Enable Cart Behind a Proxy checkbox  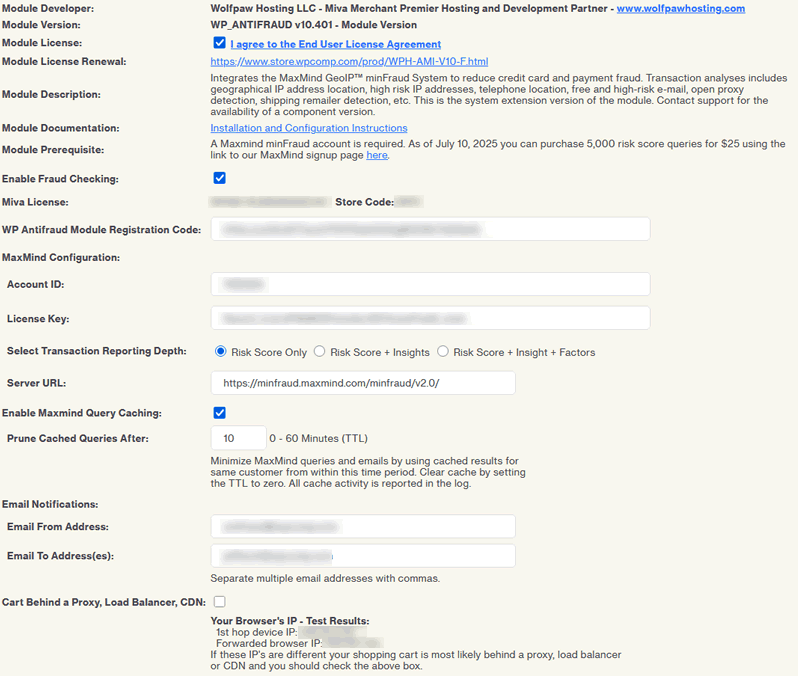click(x=220, y=602)
